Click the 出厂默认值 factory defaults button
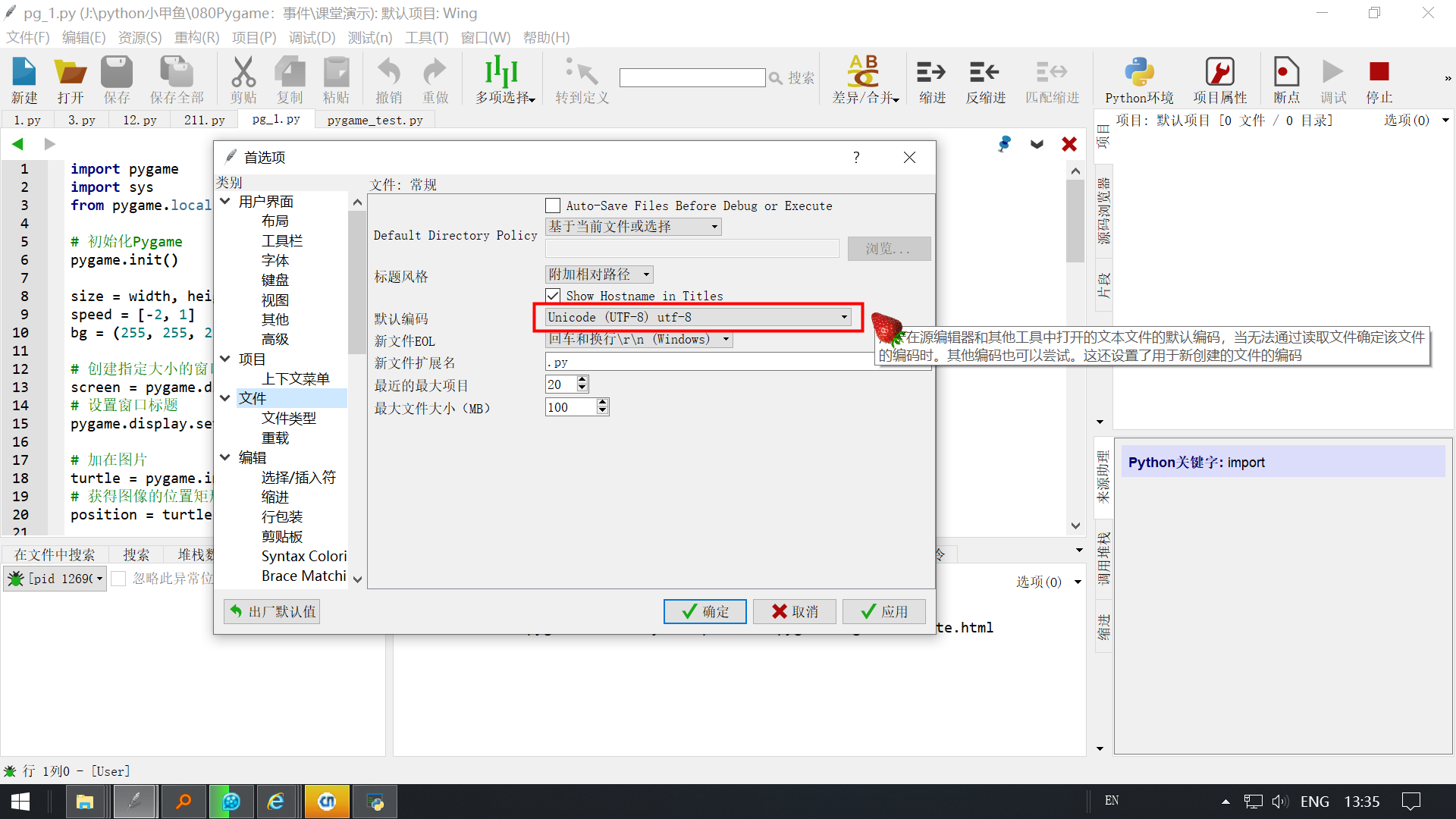The height and width of the screenshot is (819, 1456). (272, 611)
